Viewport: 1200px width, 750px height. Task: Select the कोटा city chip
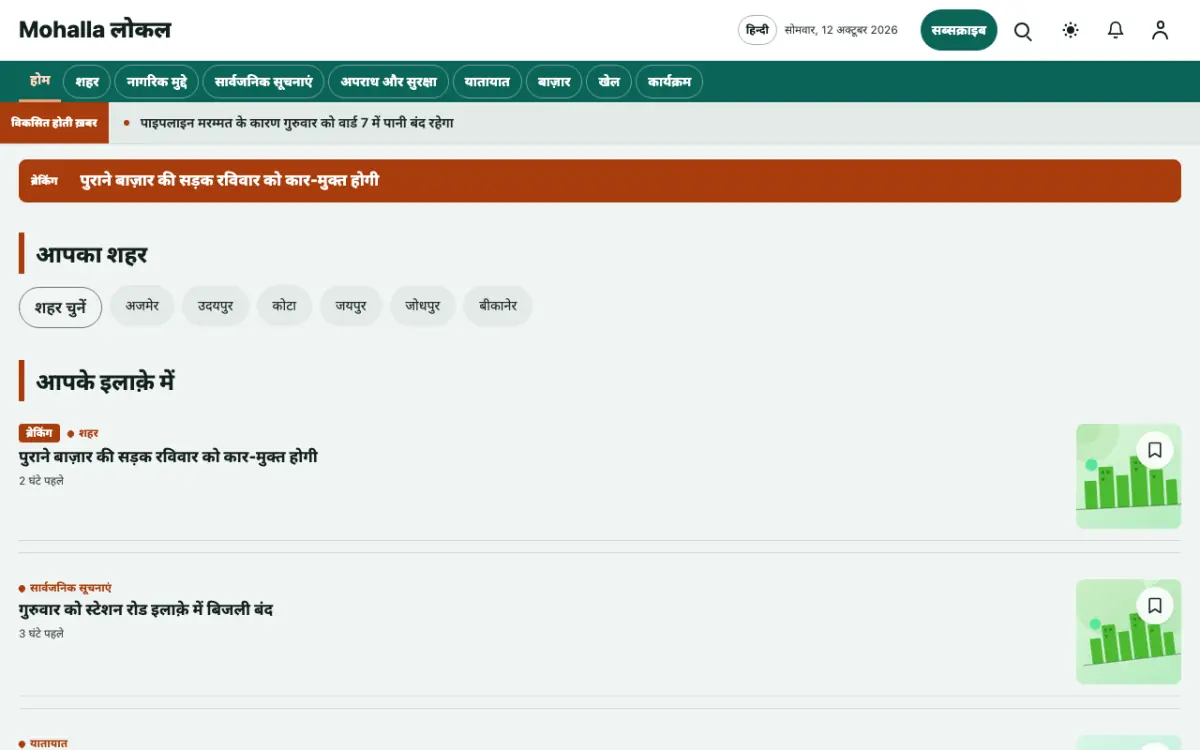point(284,306)
